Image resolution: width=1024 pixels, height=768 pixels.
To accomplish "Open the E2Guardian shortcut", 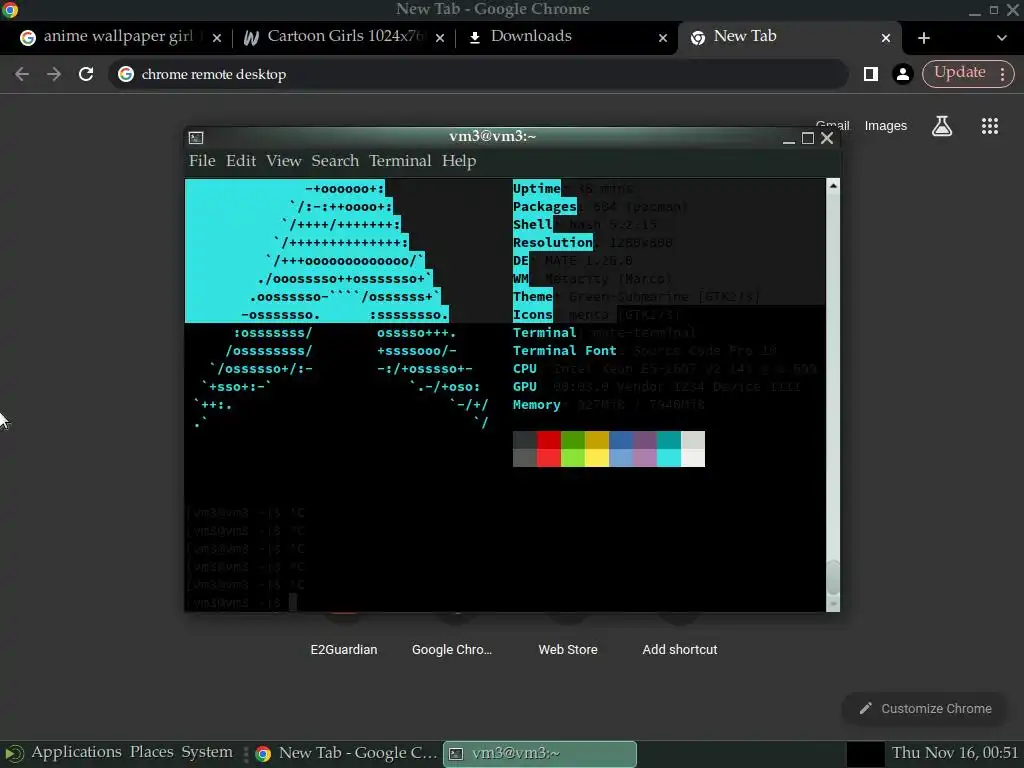I will click(x=344, y=649).
